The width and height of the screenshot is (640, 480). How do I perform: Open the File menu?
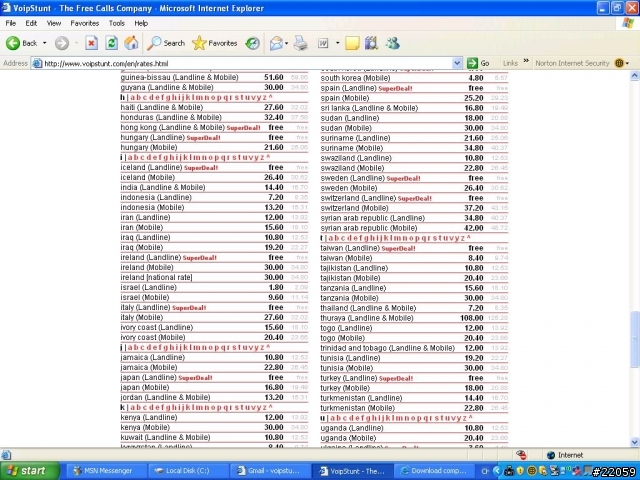click(x=11, y=23)
